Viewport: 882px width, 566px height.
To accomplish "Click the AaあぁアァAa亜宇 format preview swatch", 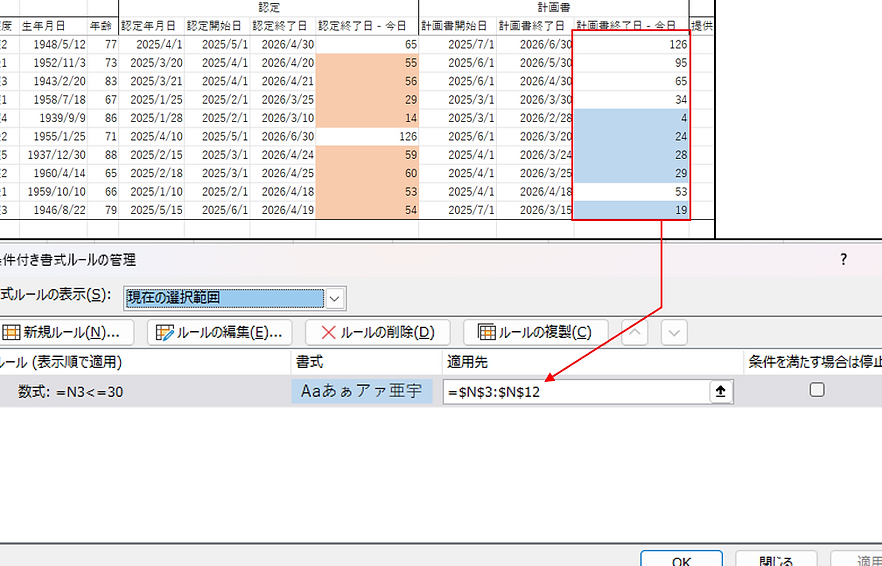I will tap(362, 392).
